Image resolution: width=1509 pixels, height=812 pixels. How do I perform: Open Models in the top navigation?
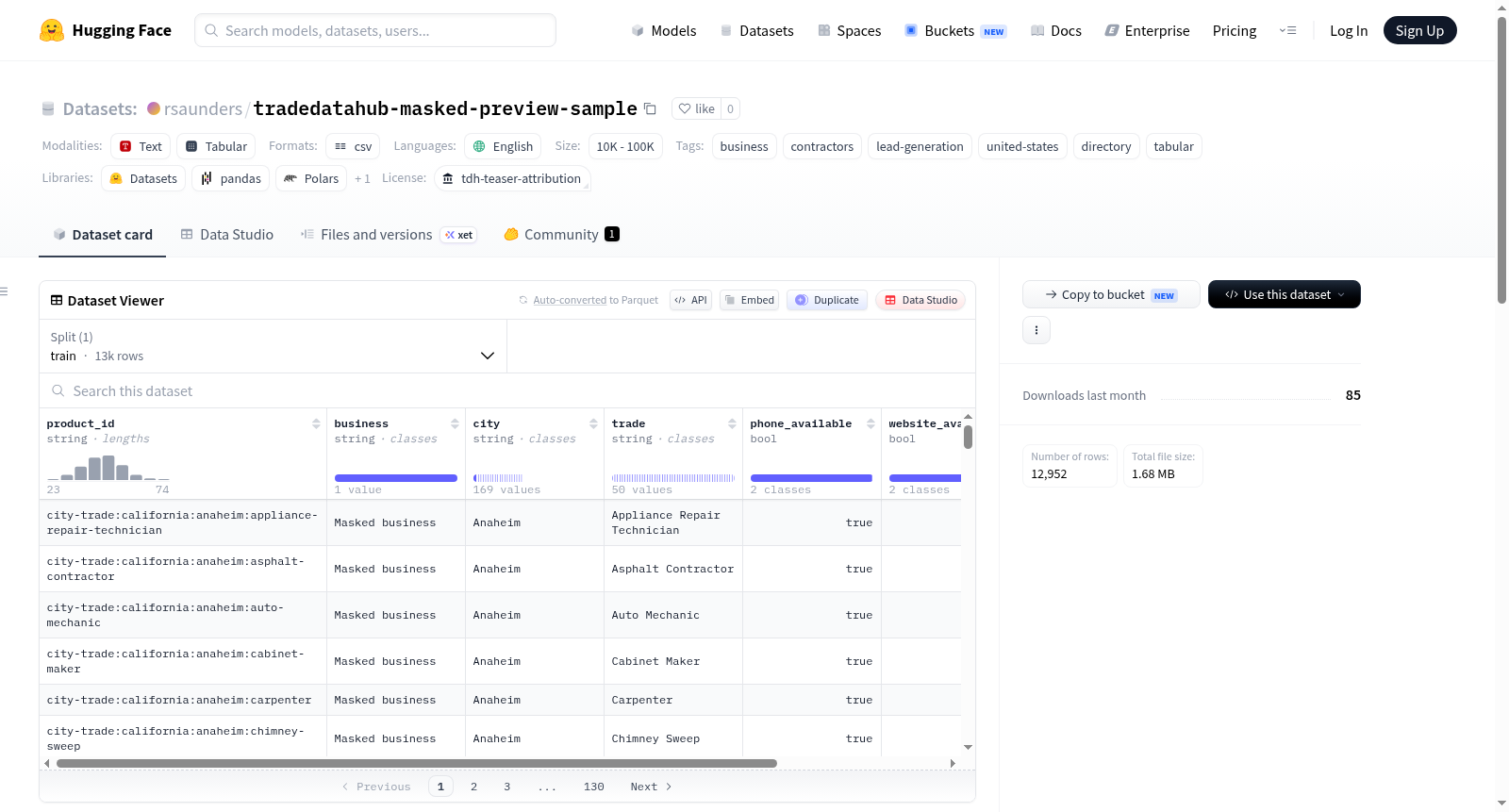coord(664,30)
